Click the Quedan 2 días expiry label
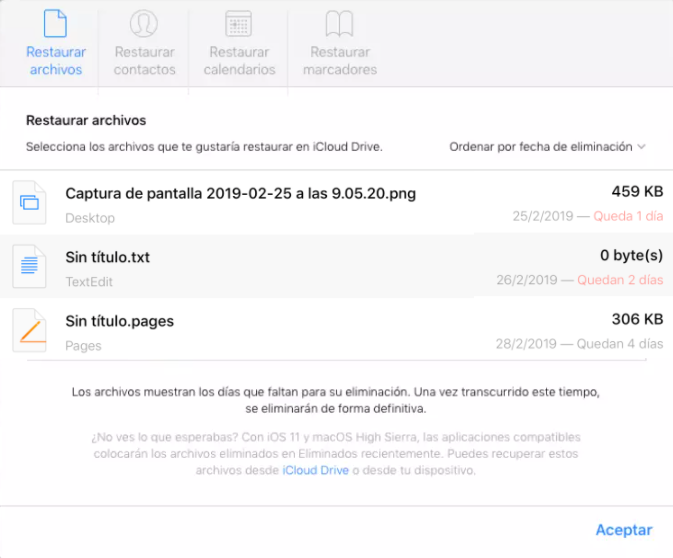Viewport: 673px width, 558px height. pyautogui.click(x=622, y=280)
